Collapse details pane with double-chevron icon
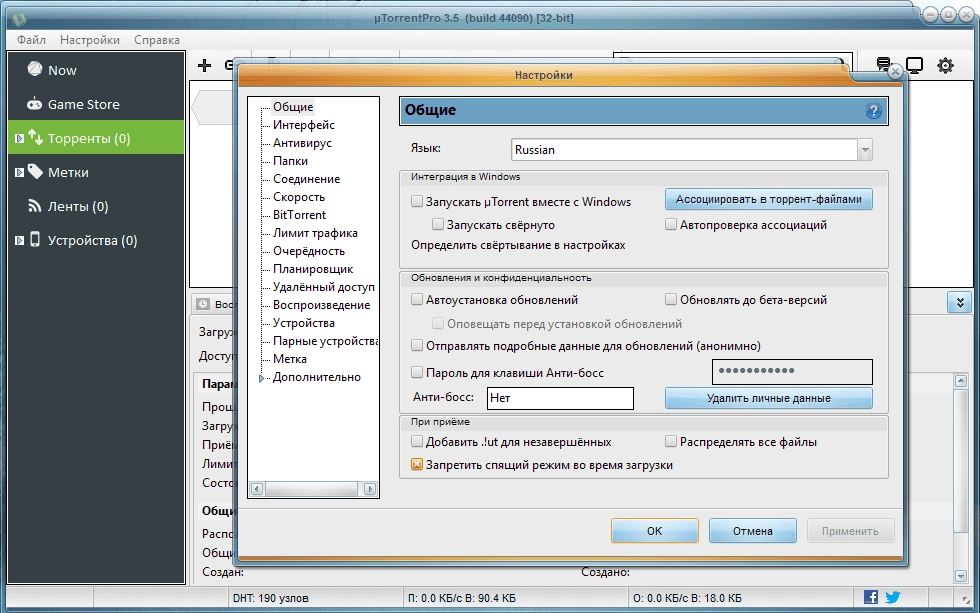980x613 pixels. [x=959, y=303]
